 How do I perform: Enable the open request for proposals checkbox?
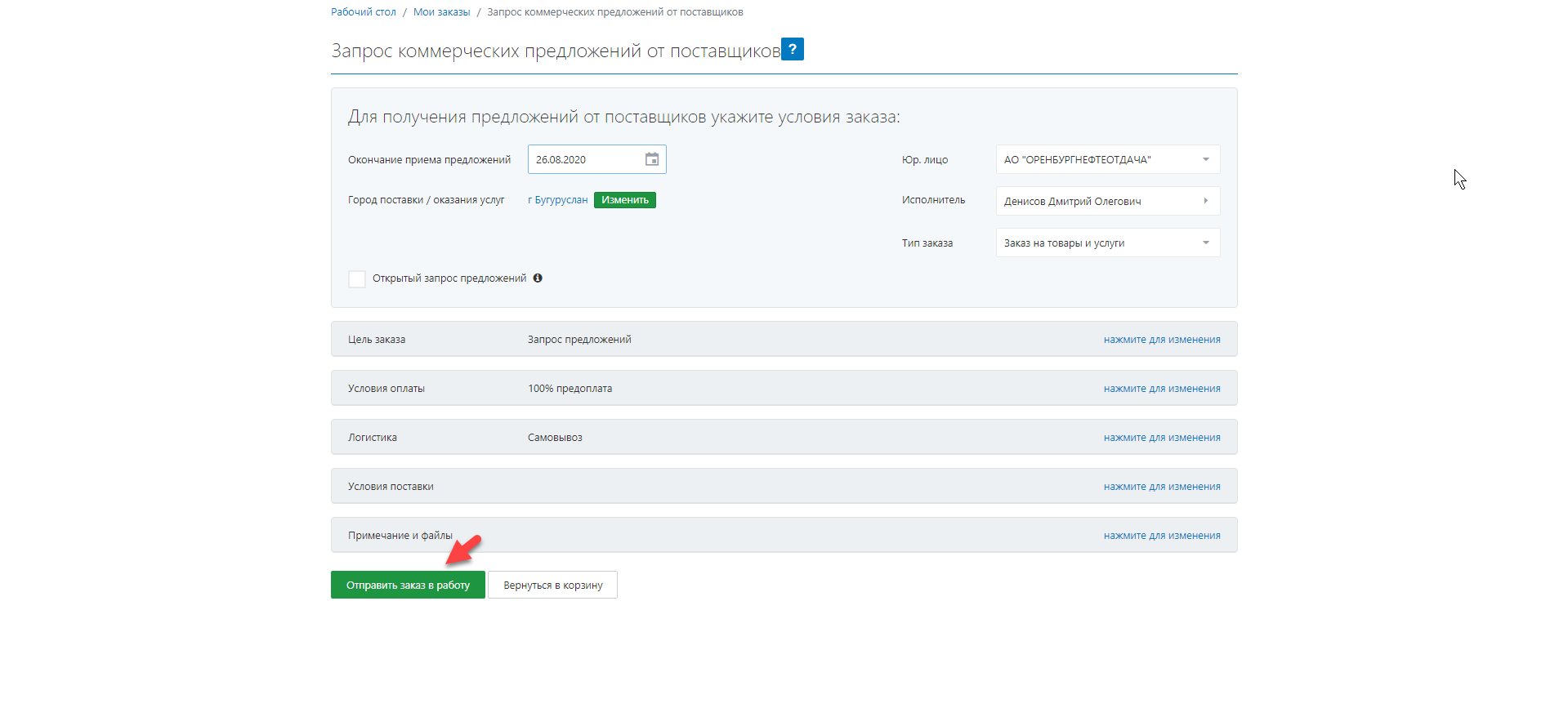pos(357,279)
